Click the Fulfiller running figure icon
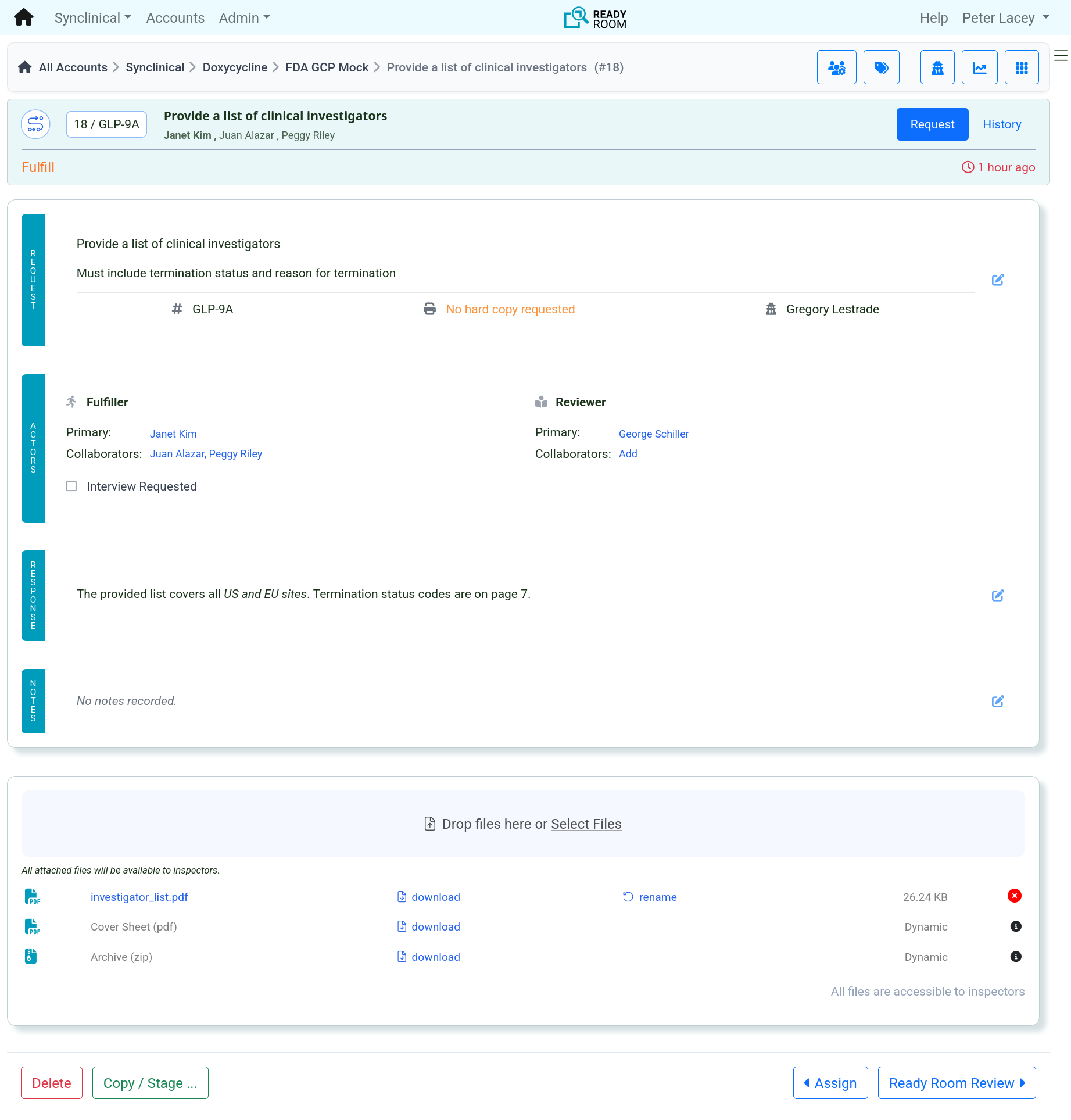This screenshot has height=1120, width=1071. point(71,402)
